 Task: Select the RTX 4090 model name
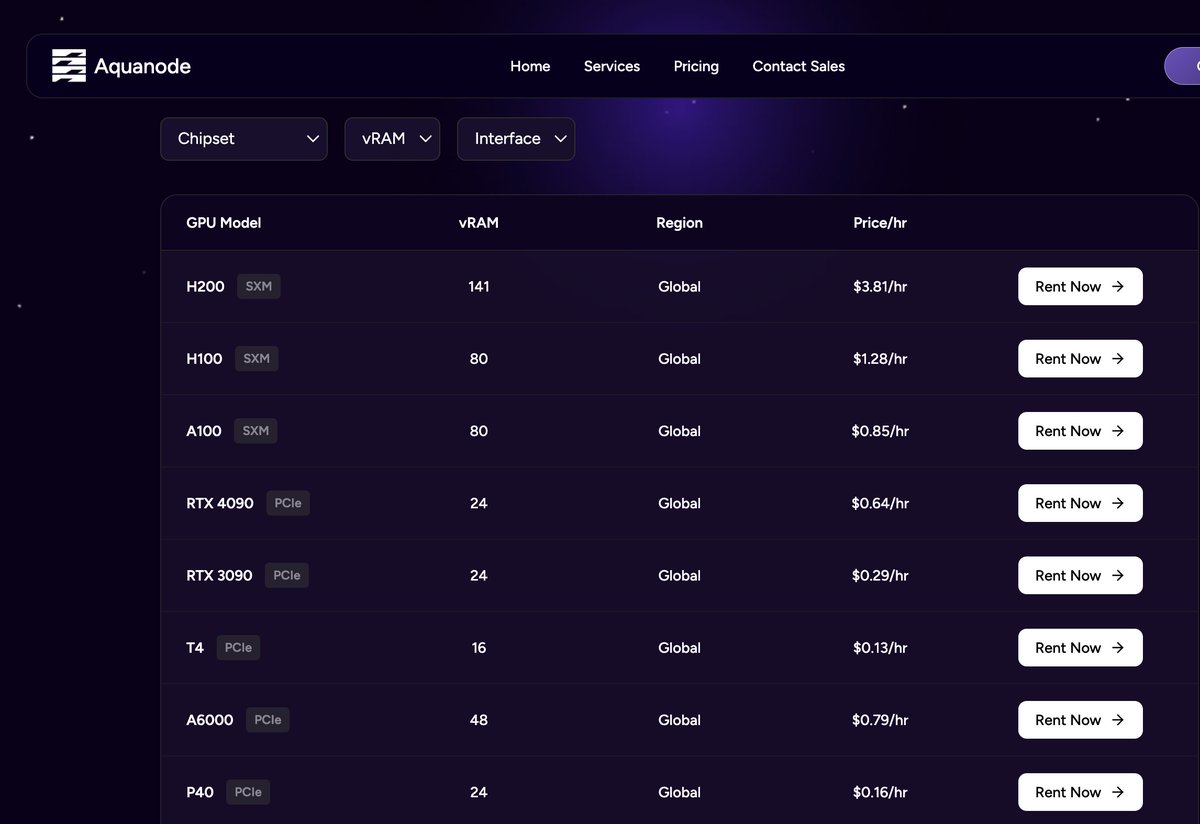click(220, 503)
